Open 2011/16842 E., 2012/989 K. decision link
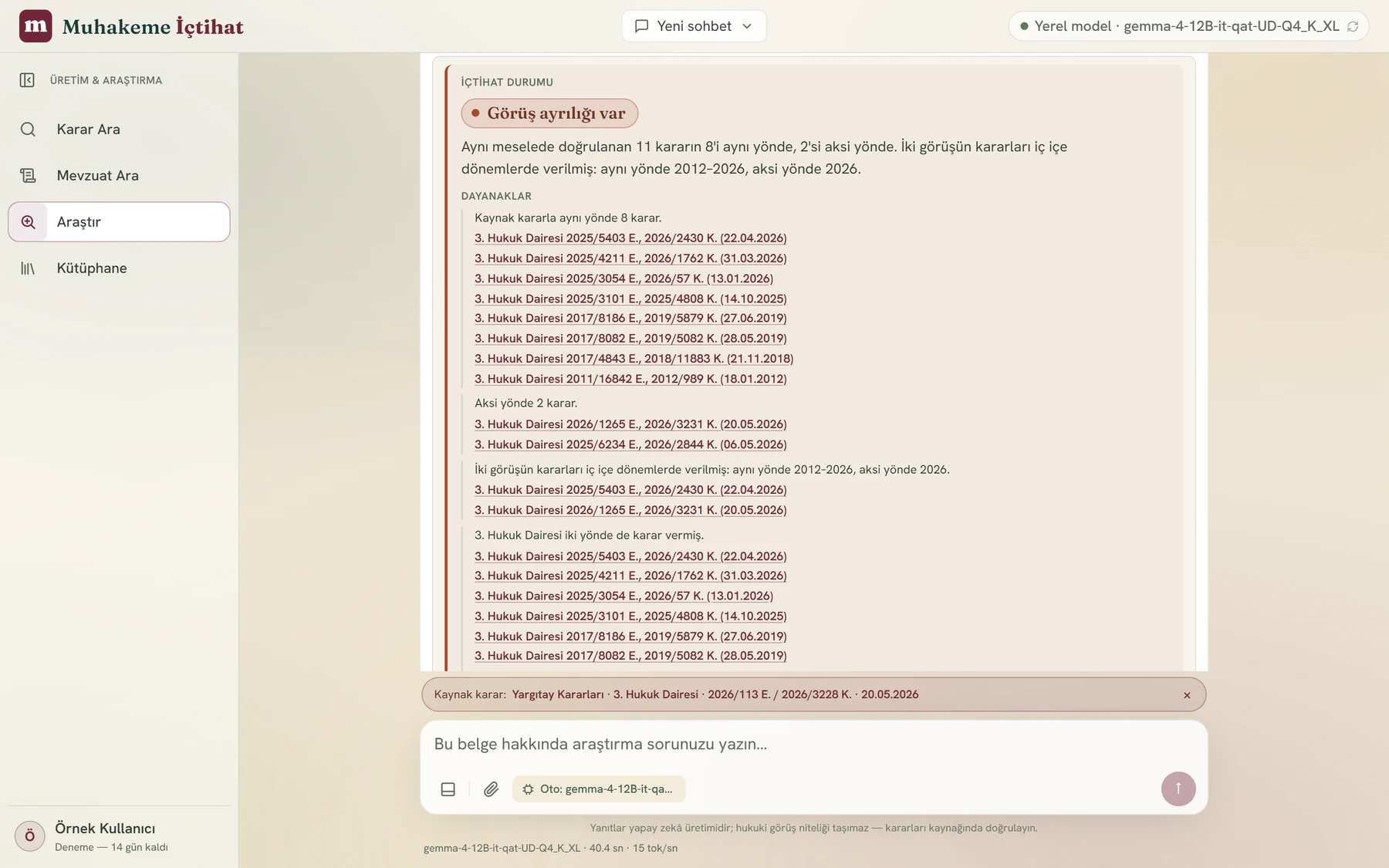Viewport: 1389px width, 868px height. click(630, 379)
